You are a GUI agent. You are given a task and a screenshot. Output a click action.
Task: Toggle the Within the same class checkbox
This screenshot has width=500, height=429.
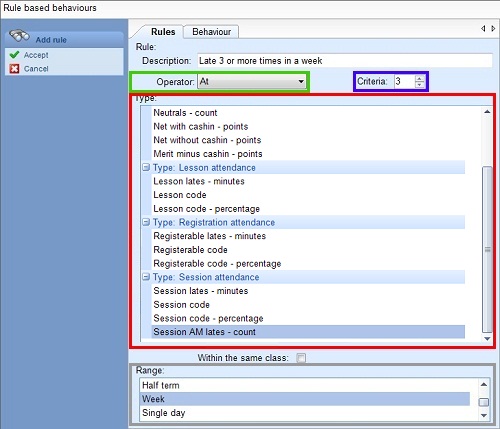[301, 358]
